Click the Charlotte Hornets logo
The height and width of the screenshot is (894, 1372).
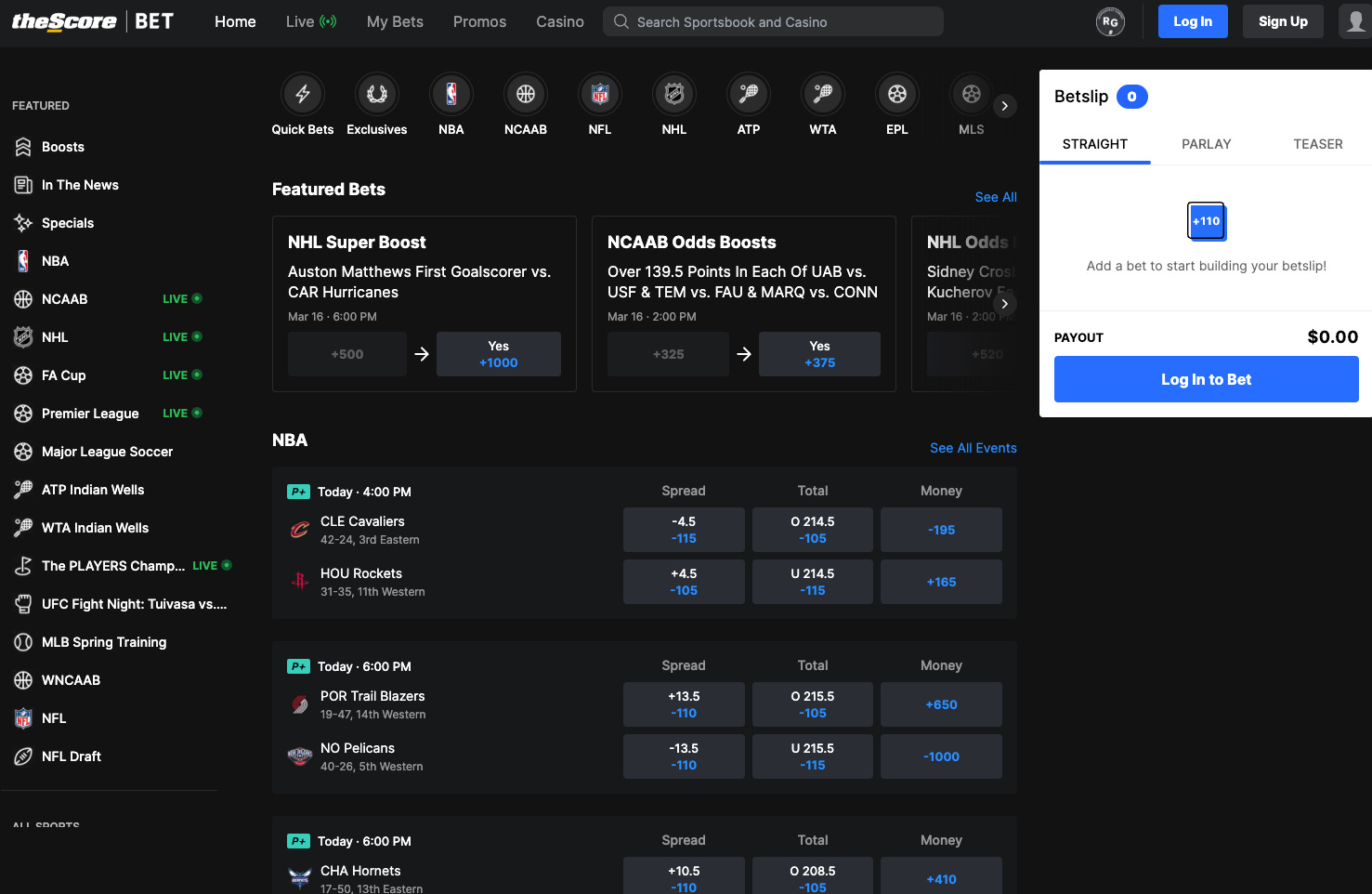click(x=299, y=878)
